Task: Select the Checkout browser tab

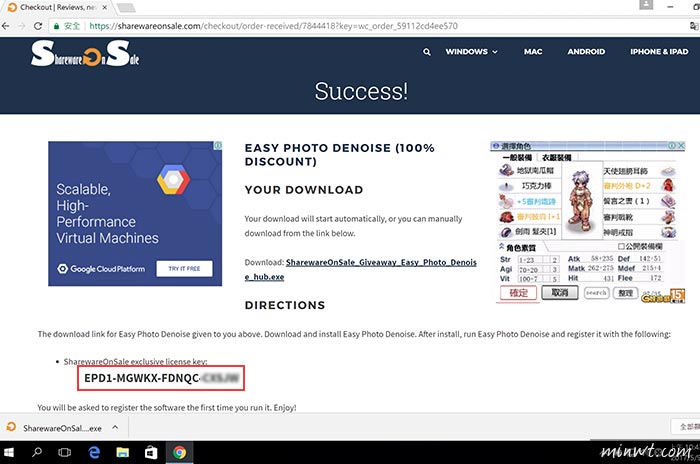Action: click(x=57, y=8)
